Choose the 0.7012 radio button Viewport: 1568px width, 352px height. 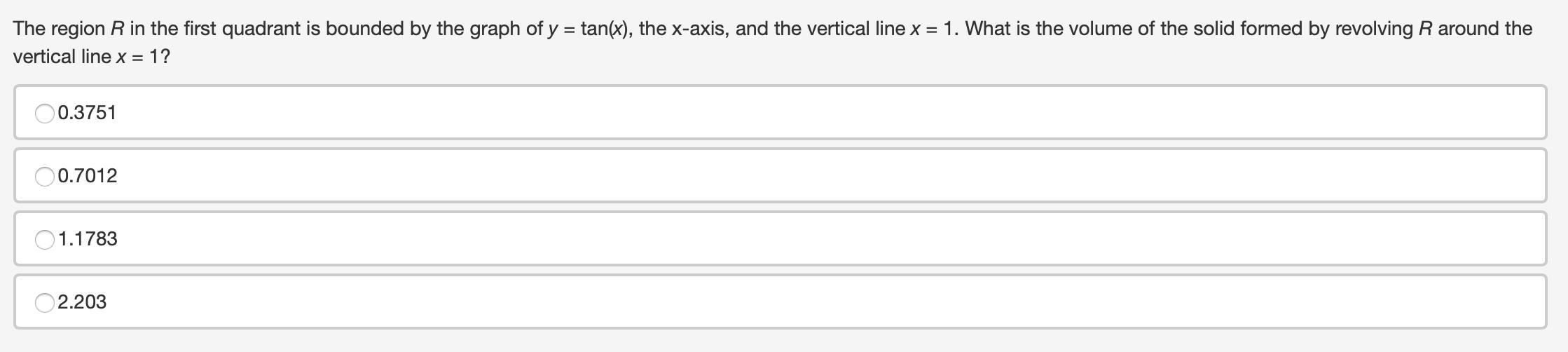pyautogui.click(x=45, y=176)
